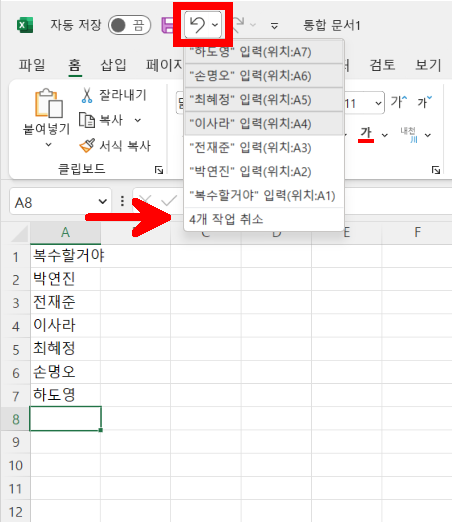The image size is (452, 522).
Task: Click the formula bar confirm checkmark icon
Action: point(169,201)
